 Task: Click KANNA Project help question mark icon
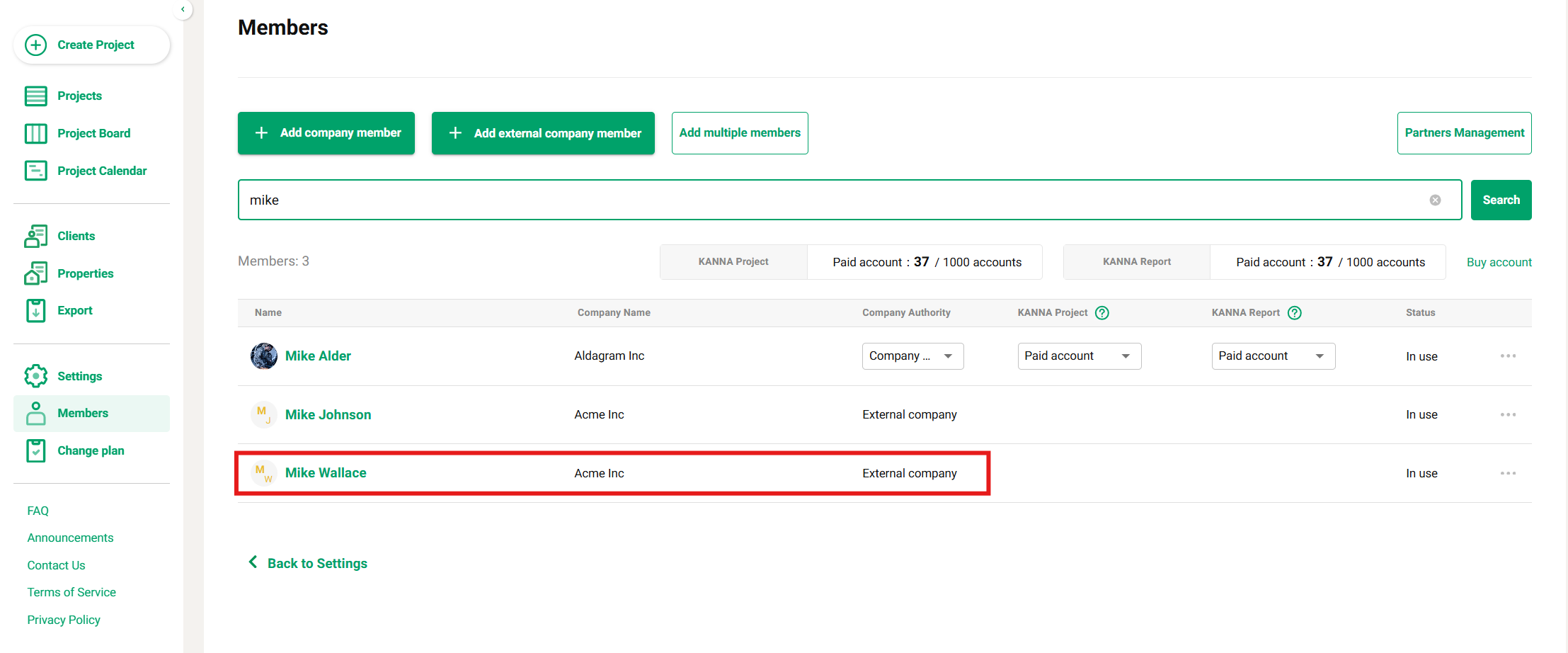pos(1101,313)
